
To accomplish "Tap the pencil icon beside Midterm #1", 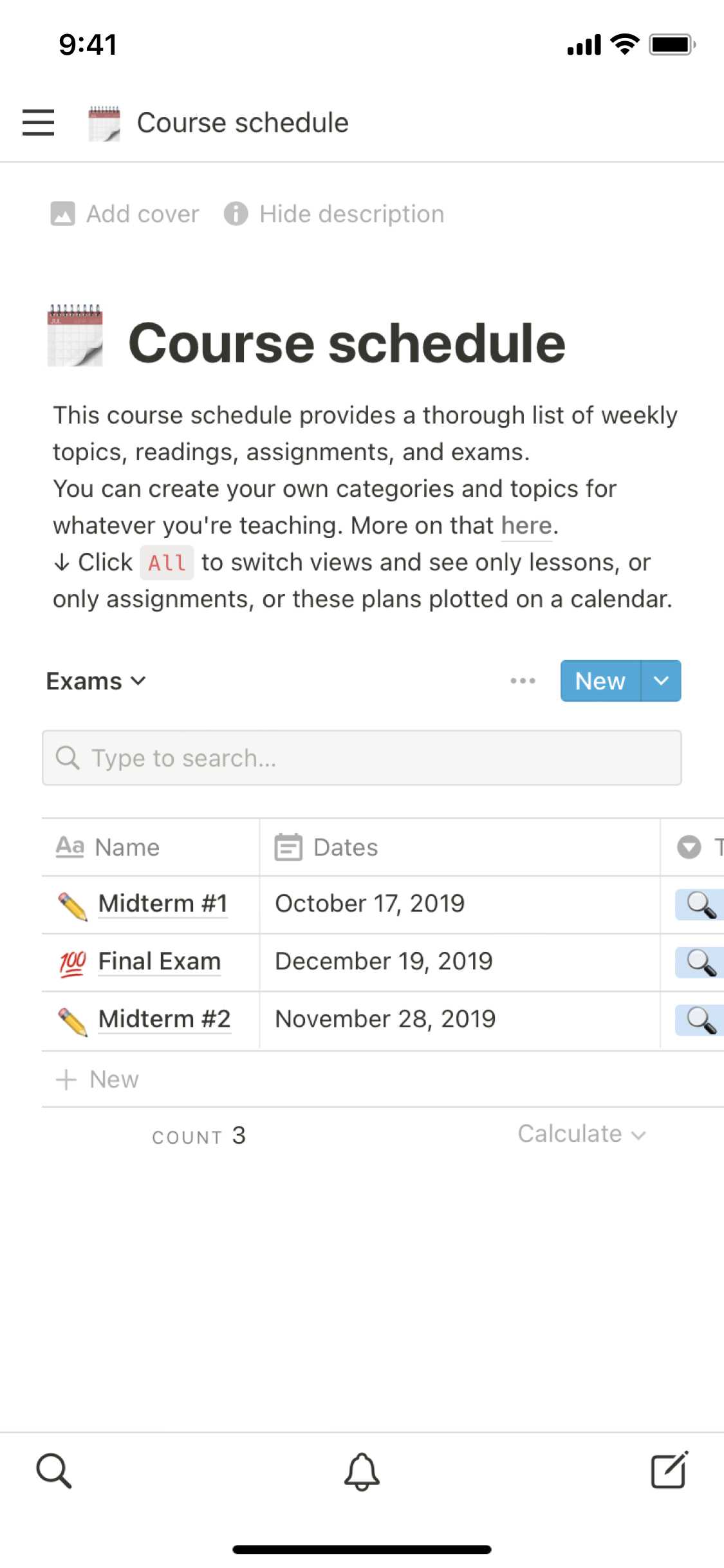I will coord(72,906).
